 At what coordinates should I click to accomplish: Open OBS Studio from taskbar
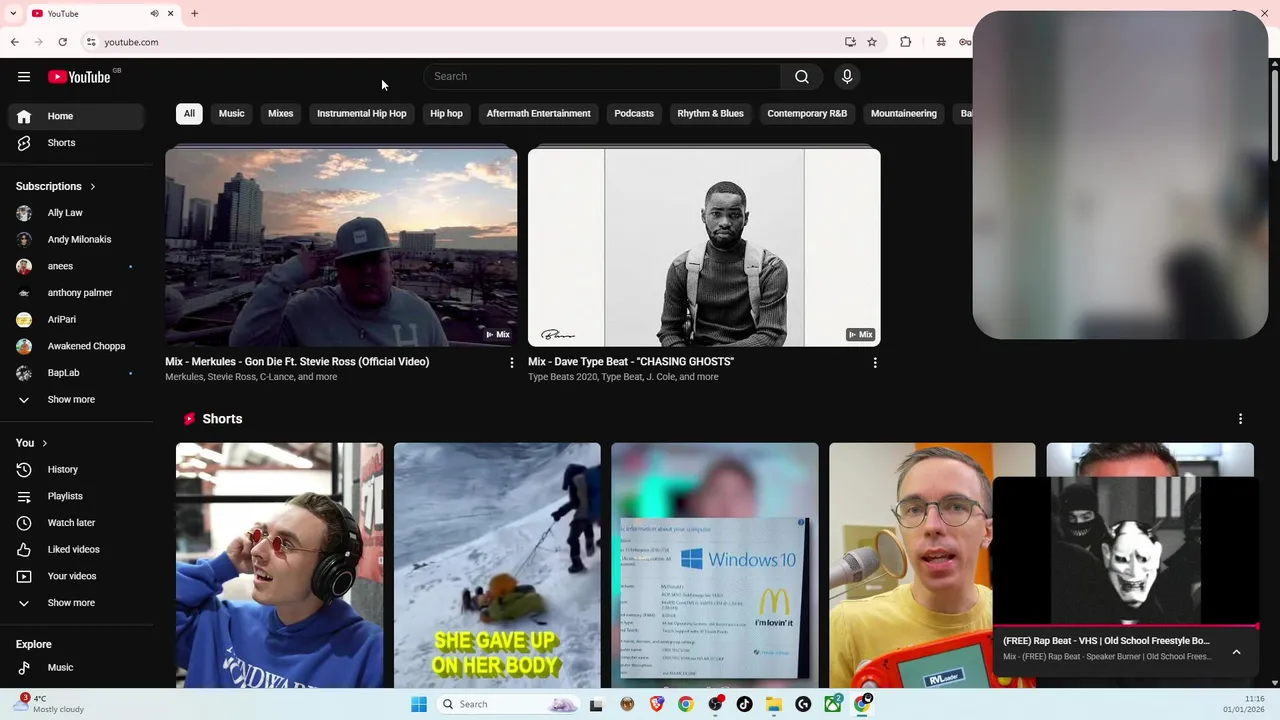[715, 704]
